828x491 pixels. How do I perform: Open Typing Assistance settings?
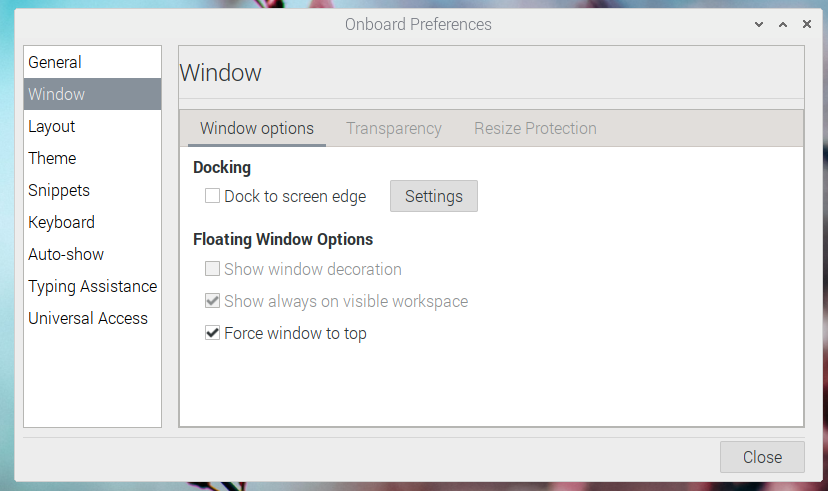pyautogui.click(x=92, y=286)
